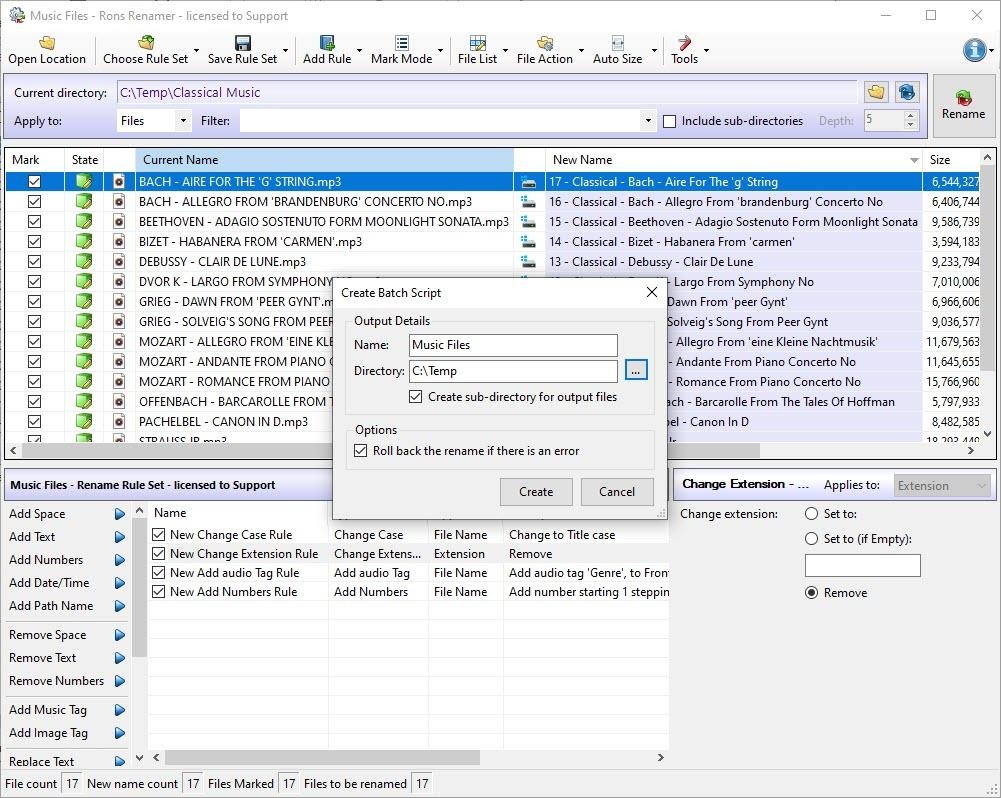
Task: Click the Name field containing Music Files
Action: coord(513,345)
